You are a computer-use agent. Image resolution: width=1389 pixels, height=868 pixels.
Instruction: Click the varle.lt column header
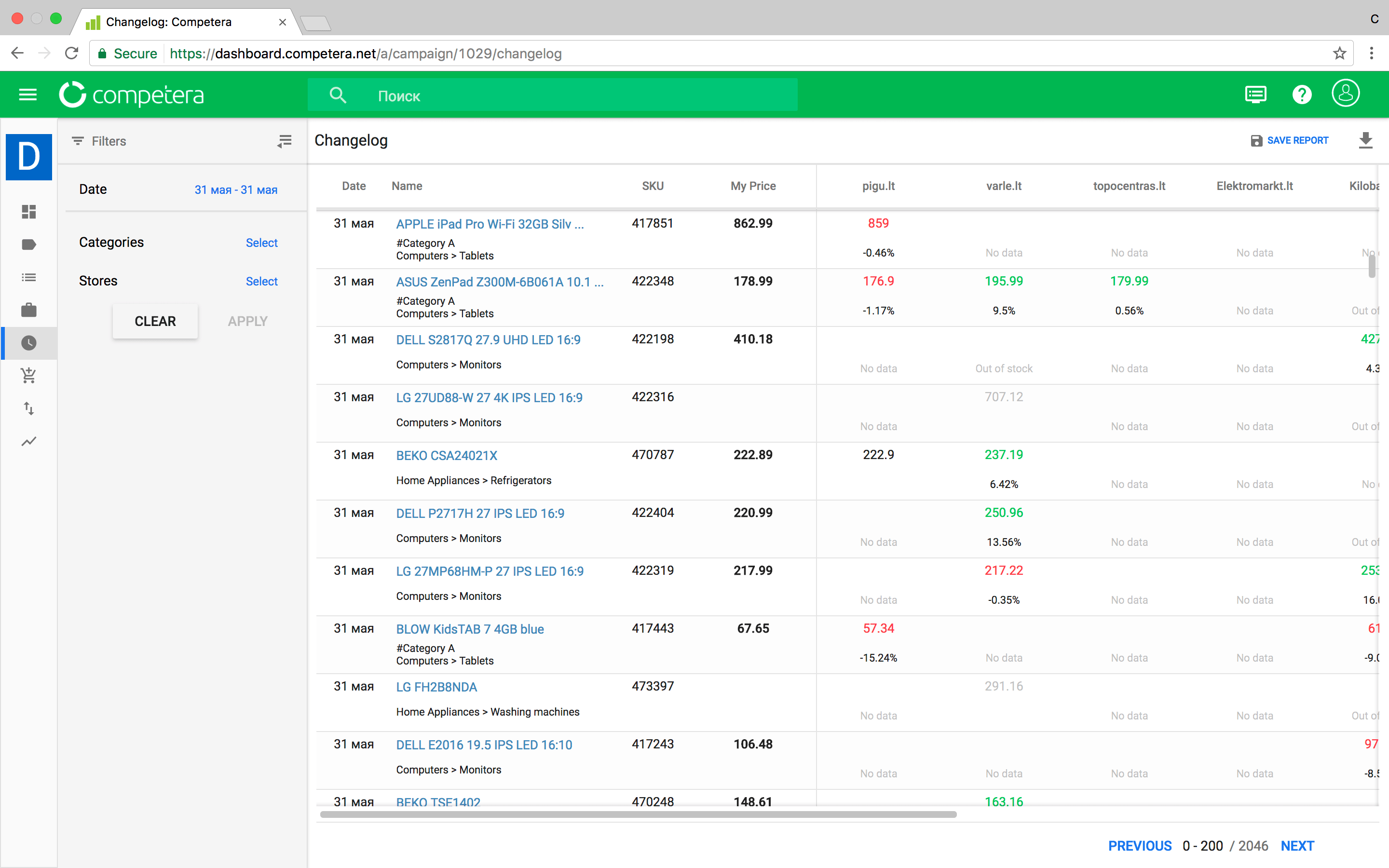point(1004,186)
